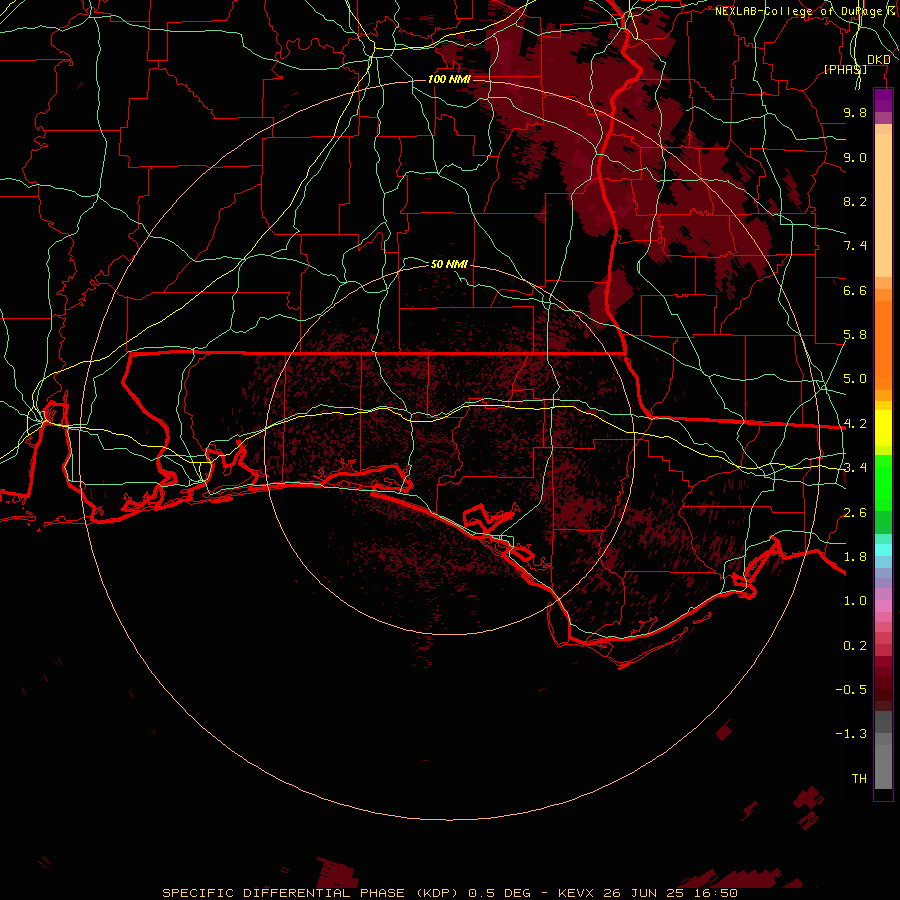Select the 5.8 value on the legend

pyautogui.click(x=855, y=335)
